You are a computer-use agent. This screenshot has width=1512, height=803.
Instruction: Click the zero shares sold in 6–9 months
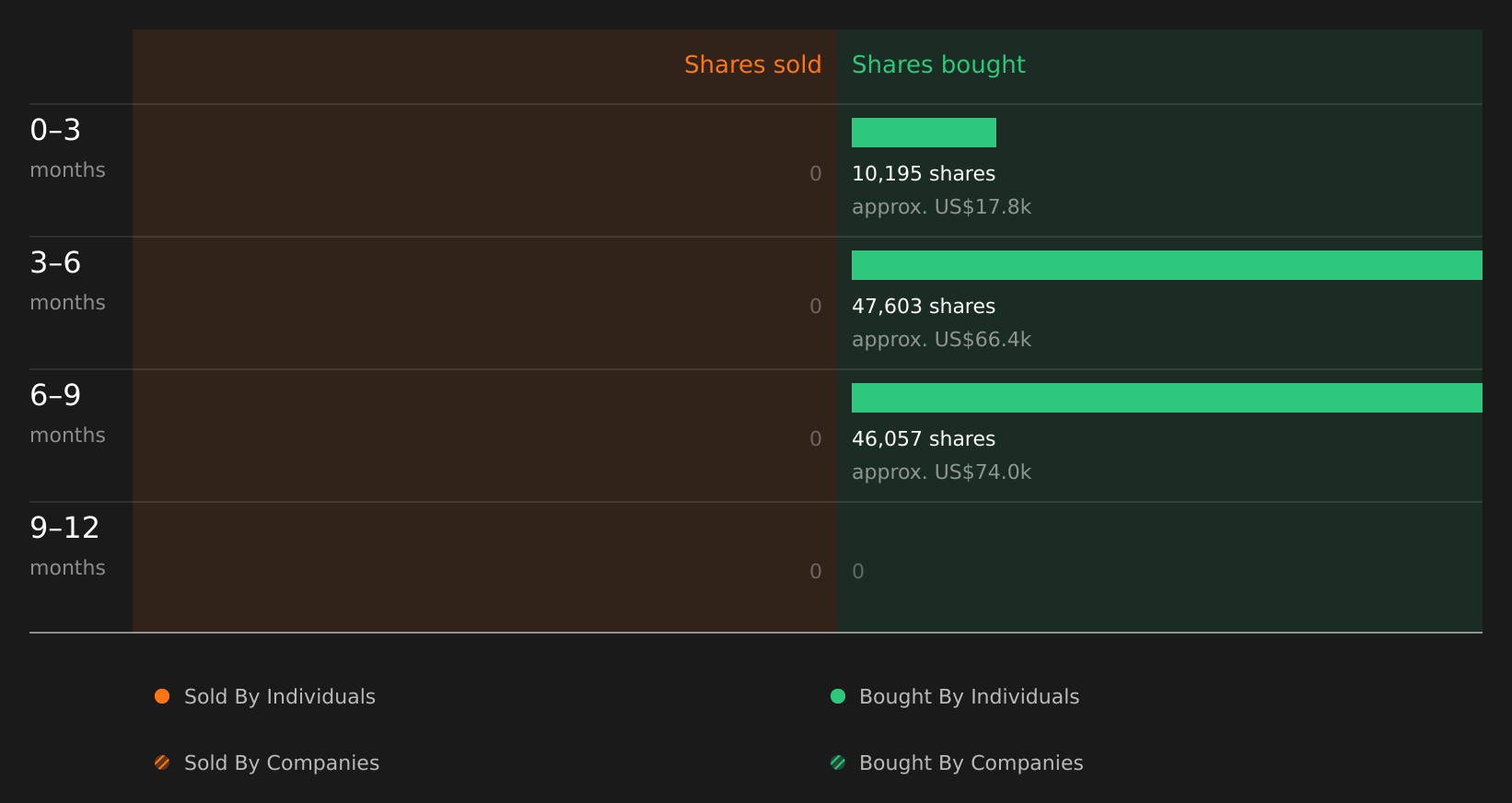tap(816, 439)
